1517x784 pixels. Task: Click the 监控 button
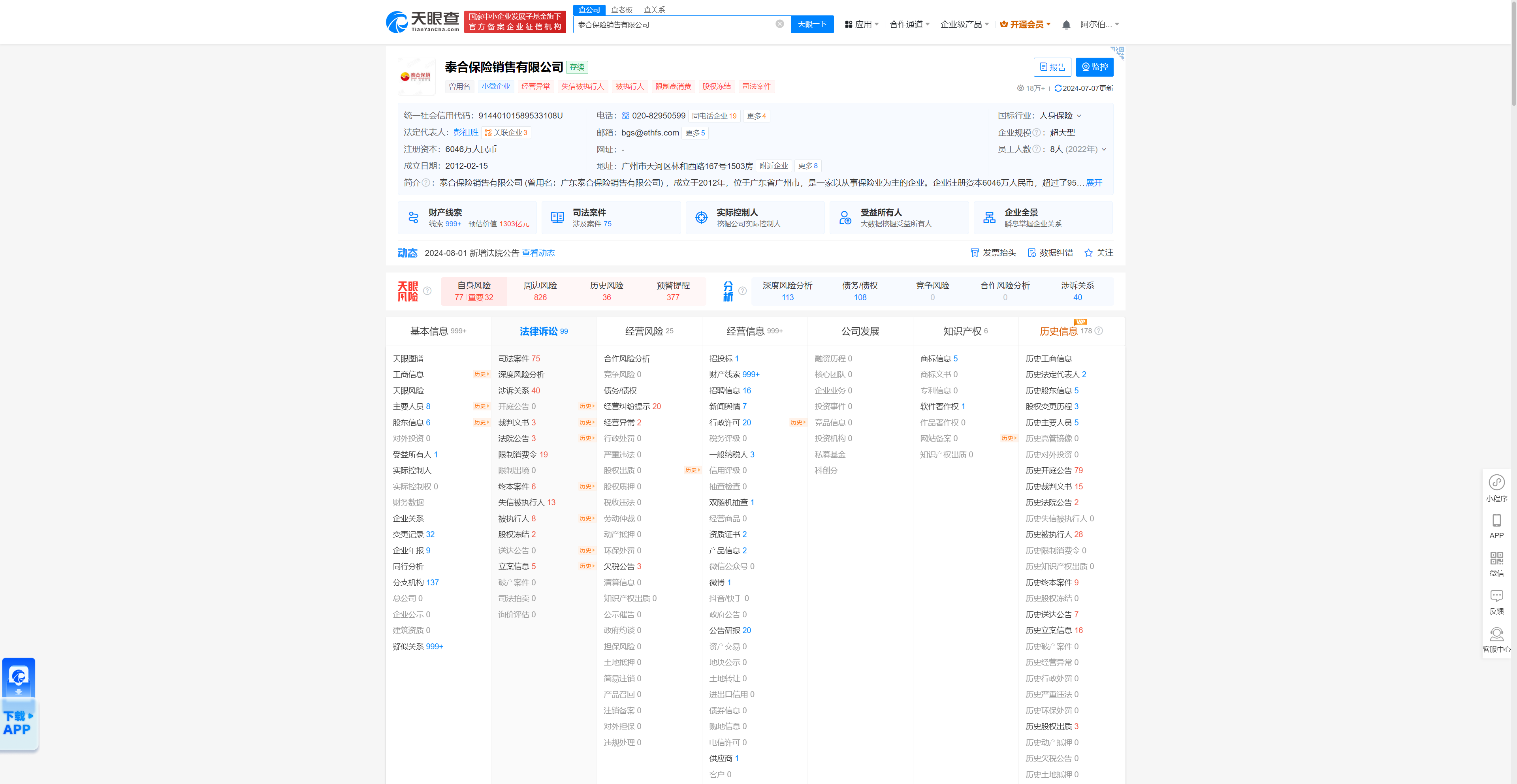pos(1094,67)
